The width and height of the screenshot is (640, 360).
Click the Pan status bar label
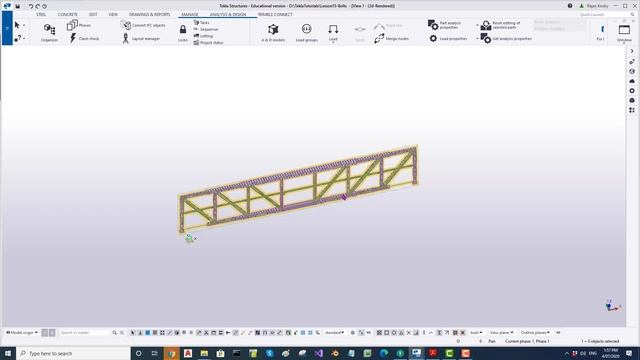[492, 341]
